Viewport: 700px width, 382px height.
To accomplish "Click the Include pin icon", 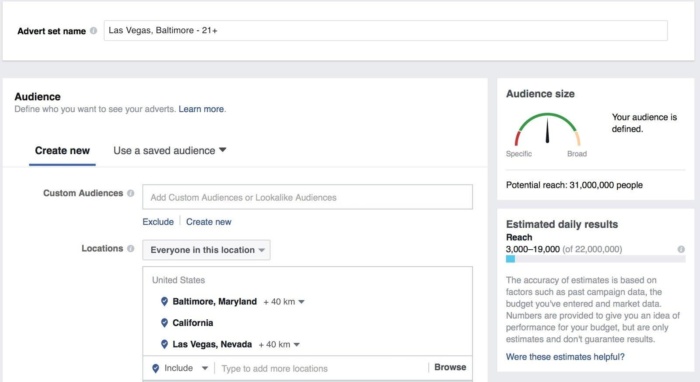I will click(155, 368).
